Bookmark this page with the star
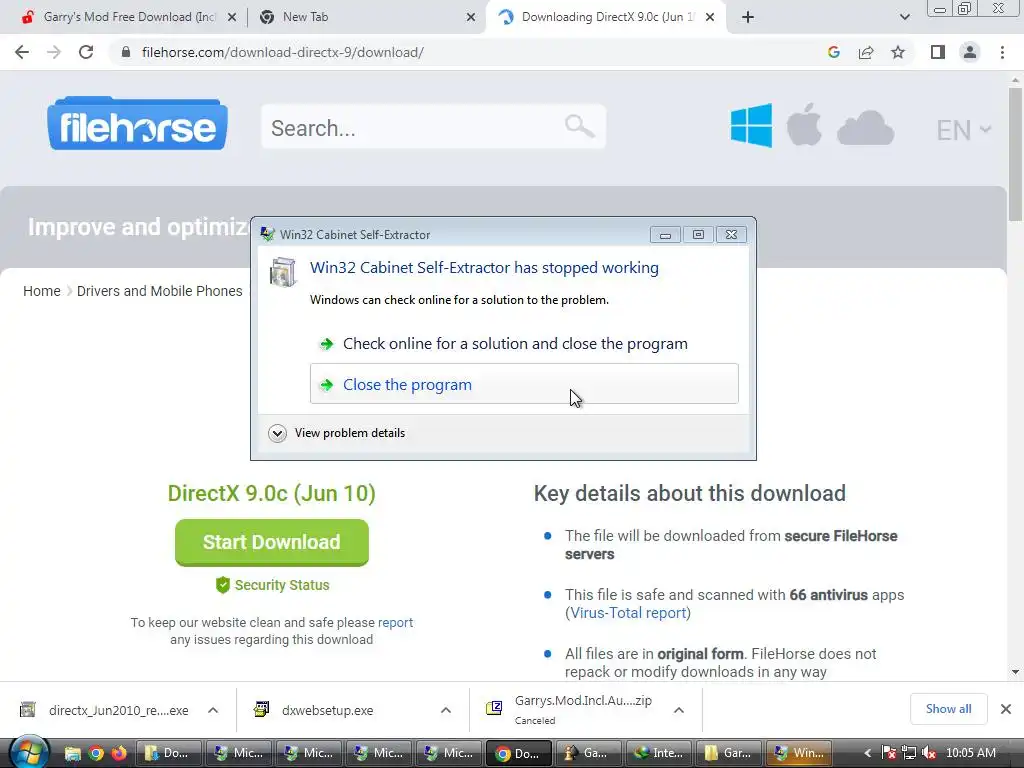This screenshot has width=1024, height=768. [x=898, y=52]
